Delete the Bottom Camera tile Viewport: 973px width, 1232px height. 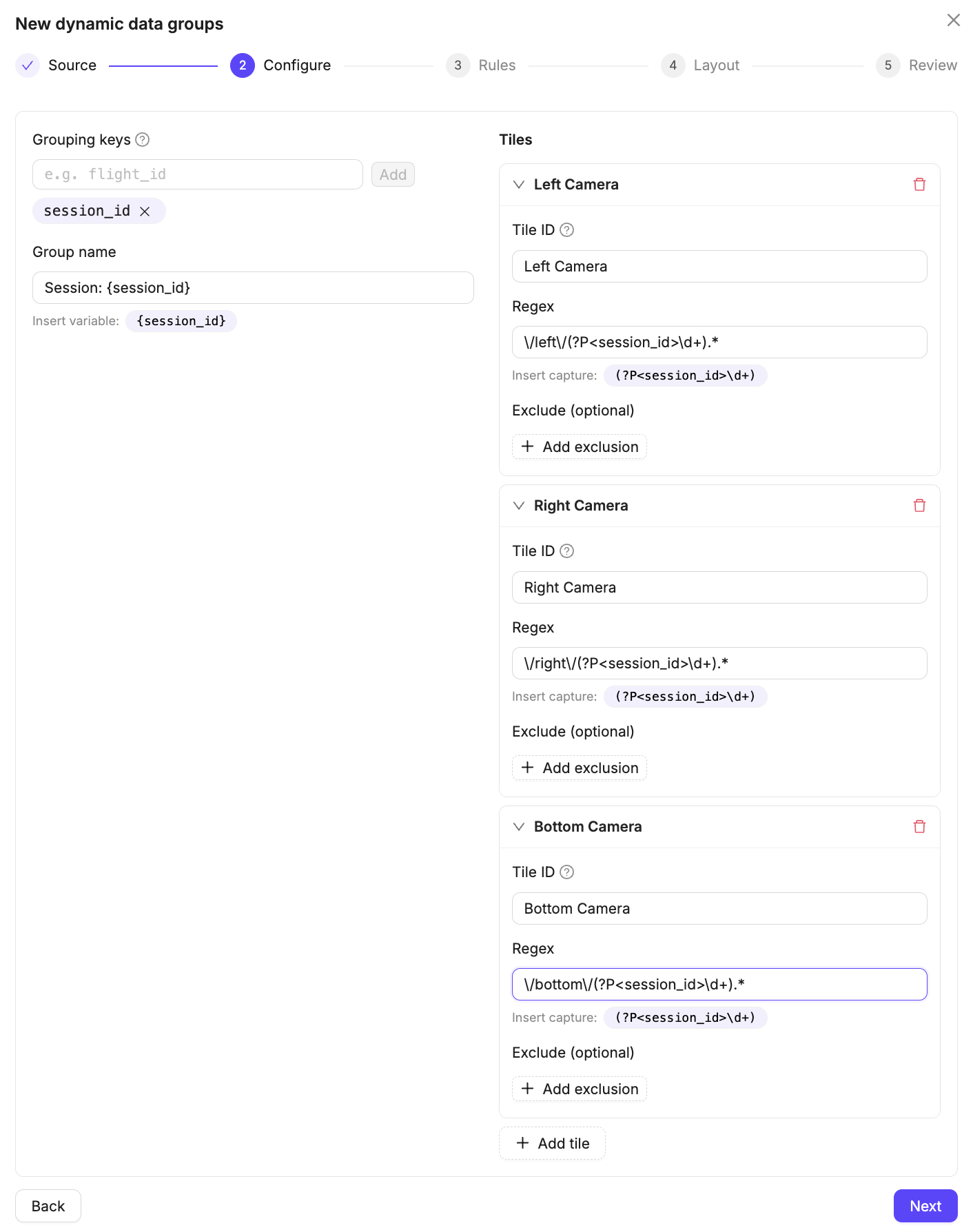pyautogui.click(x=919, y=827)
